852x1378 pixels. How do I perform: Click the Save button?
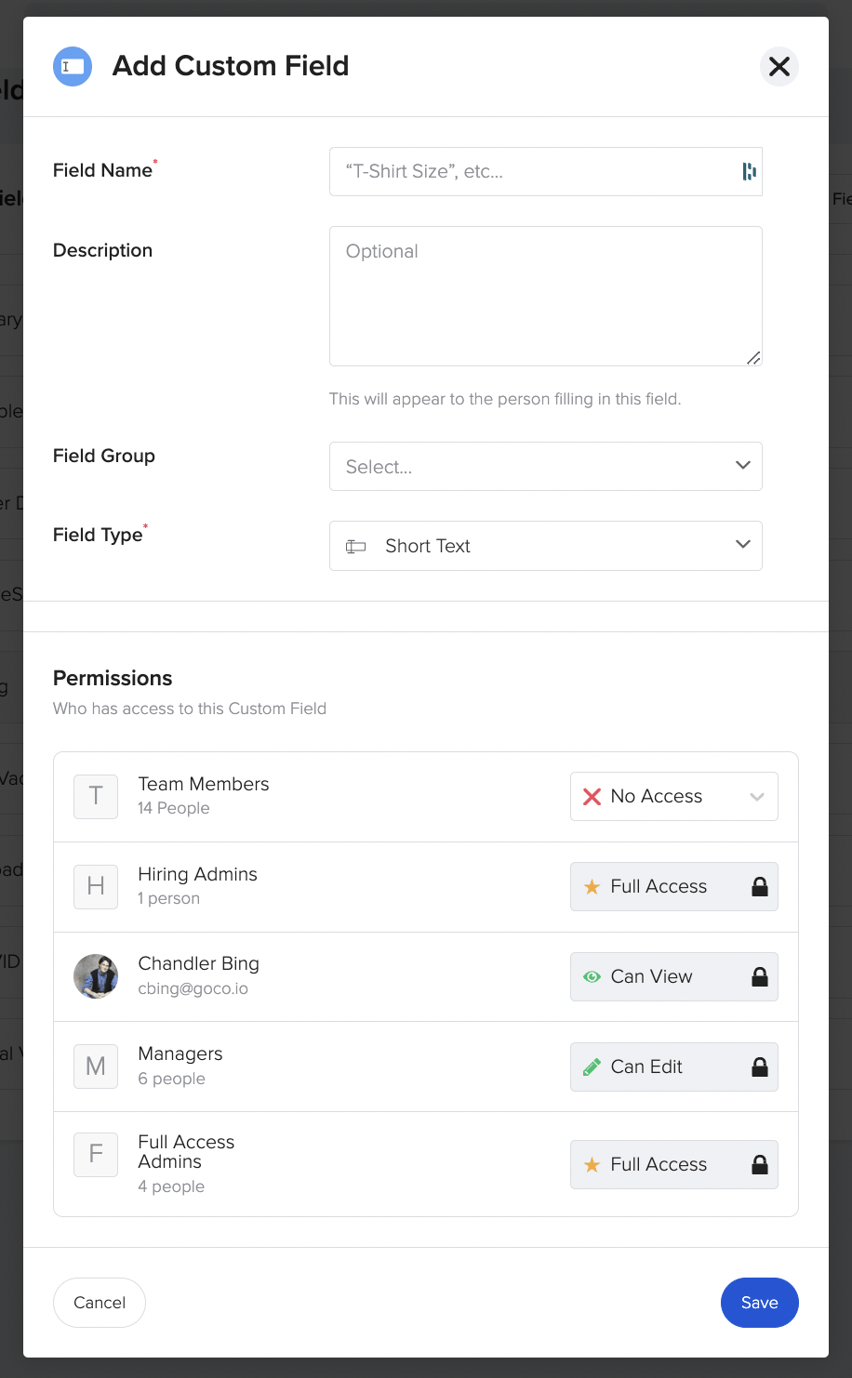pos(759,1302)
